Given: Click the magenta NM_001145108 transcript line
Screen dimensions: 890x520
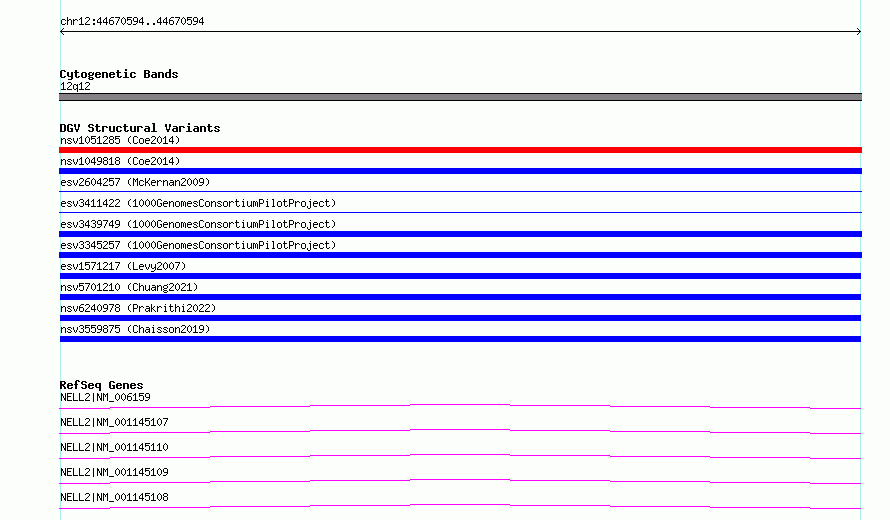Looking at the screenshot, I should pyautogui.click(x=460, y=506).
